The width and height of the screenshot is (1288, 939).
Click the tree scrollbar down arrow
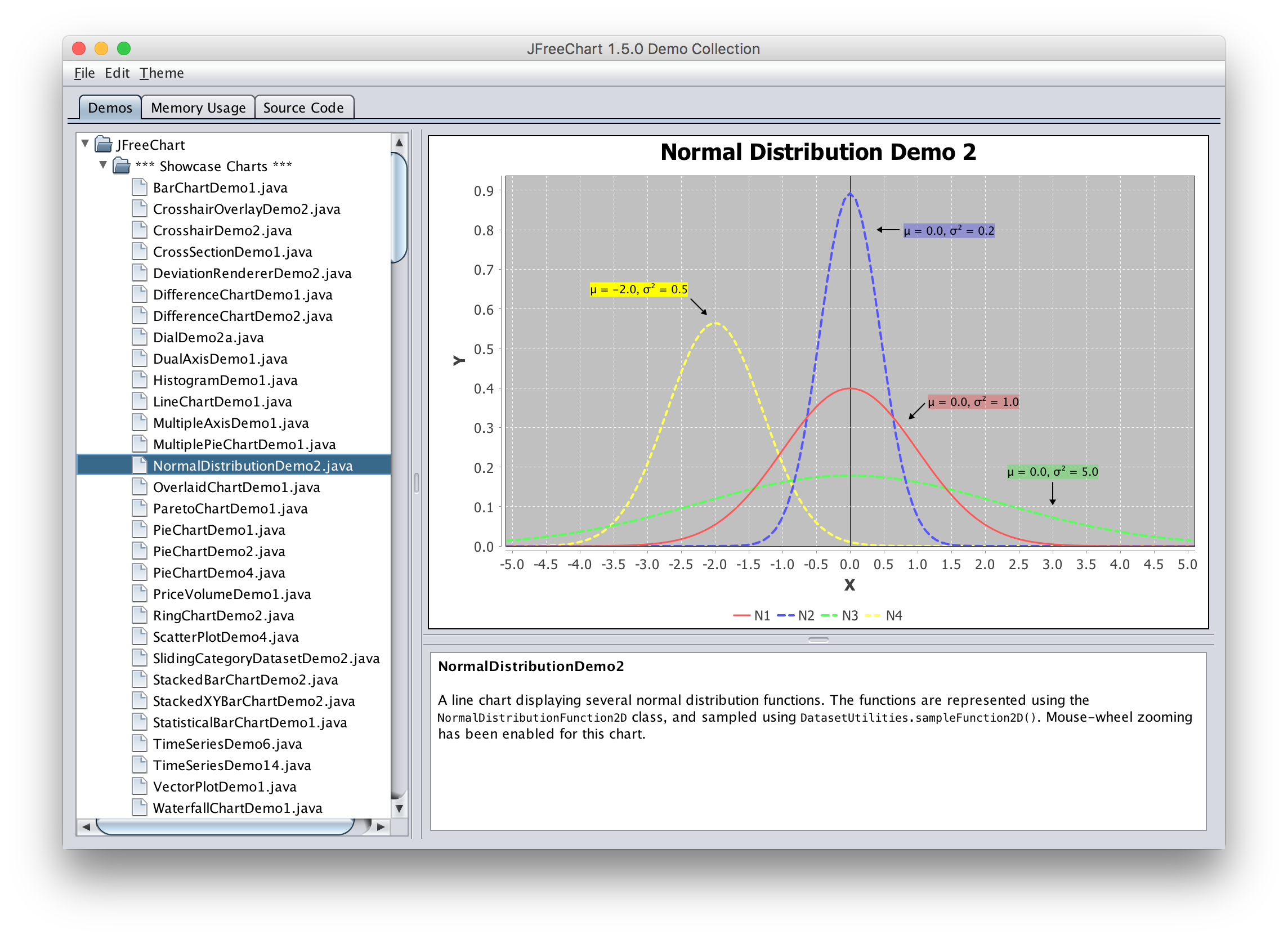point(399,808)
